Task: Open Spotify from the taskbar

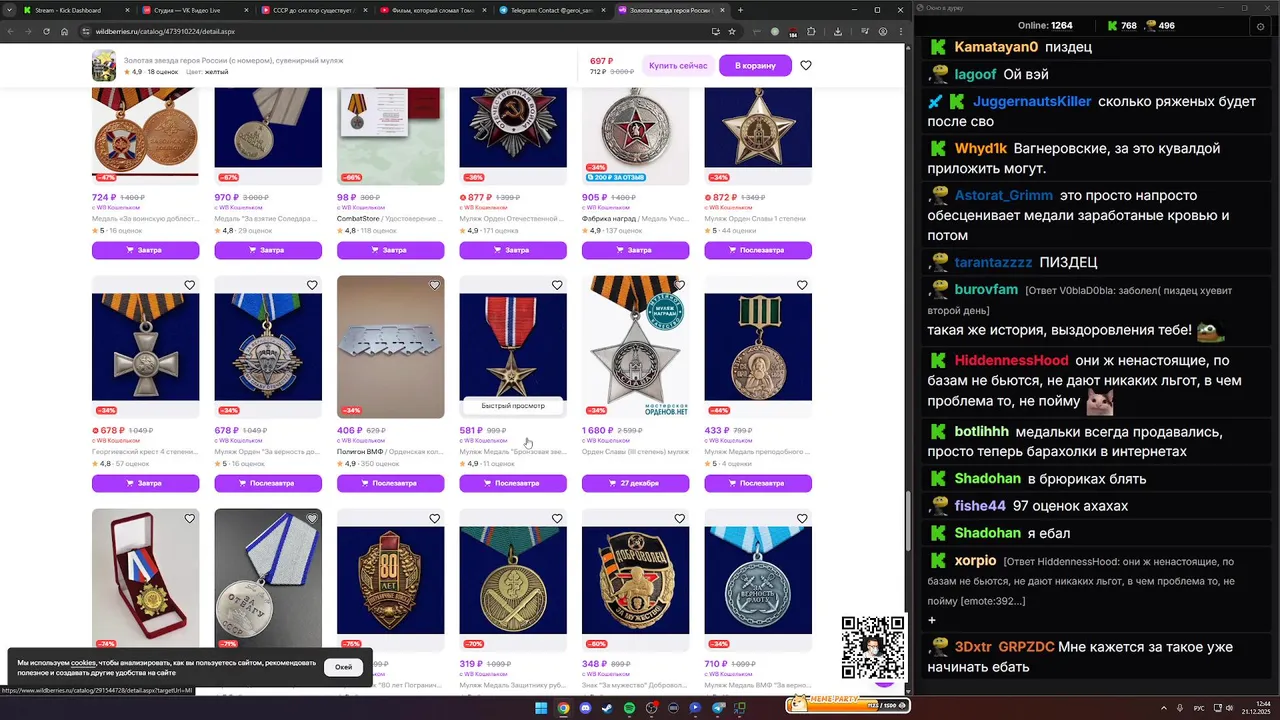Action: 629,708
